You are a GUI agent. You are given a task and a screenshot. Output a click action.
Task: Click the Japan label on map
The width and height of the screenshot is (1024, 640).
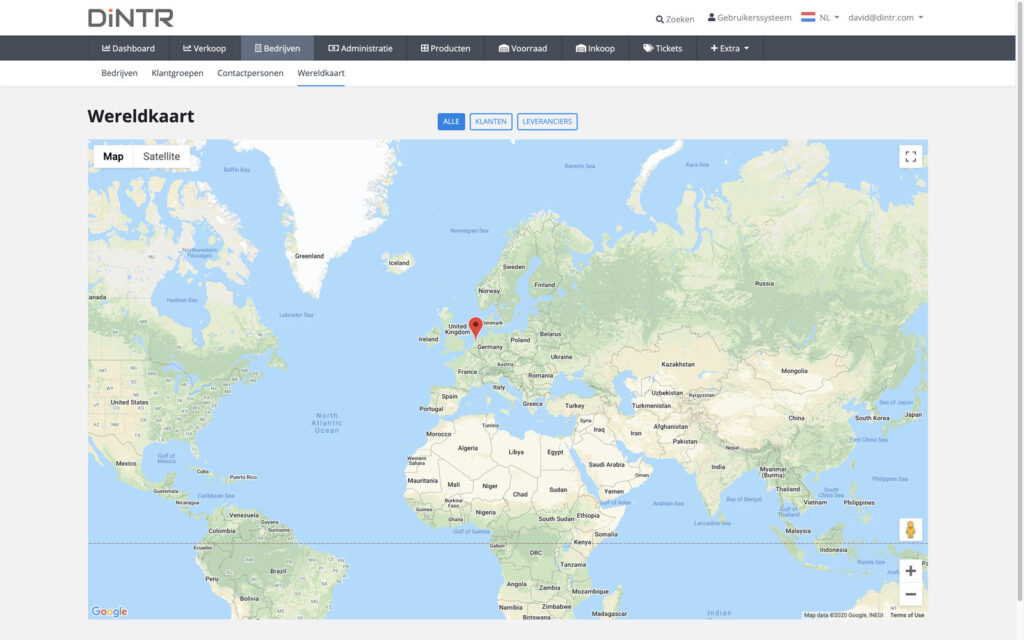point(914,415)
